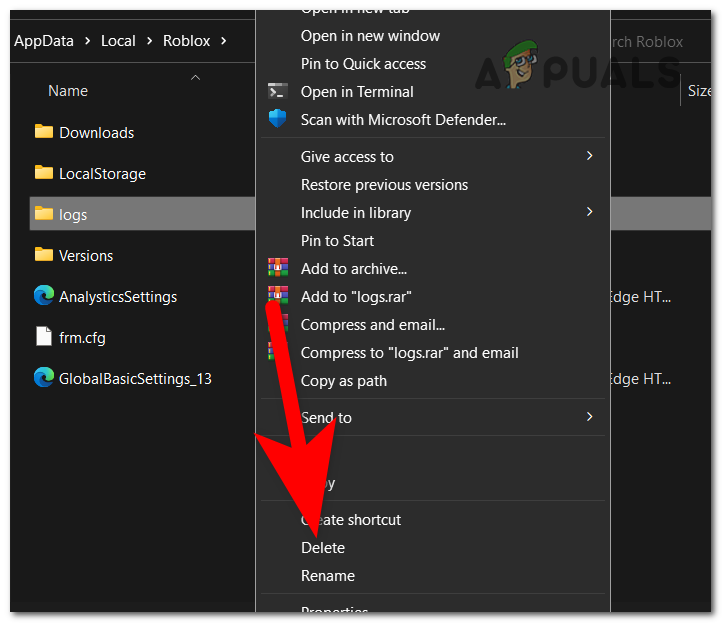Click the Downloads folder icon
This screenshot has height=623, width=722.
coord(44,132)
